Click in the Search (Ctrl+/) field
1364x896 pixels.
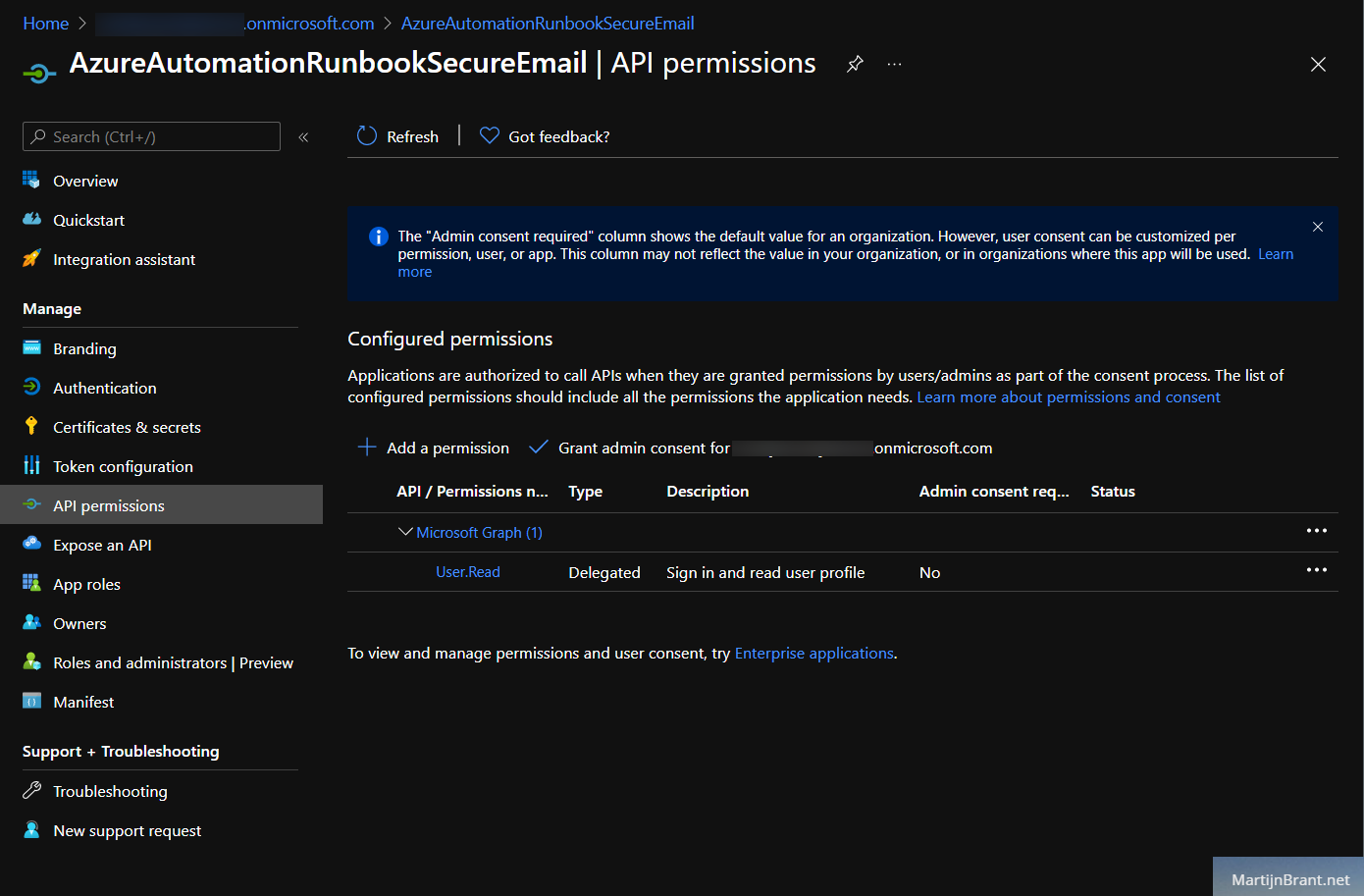pos(151,136)
